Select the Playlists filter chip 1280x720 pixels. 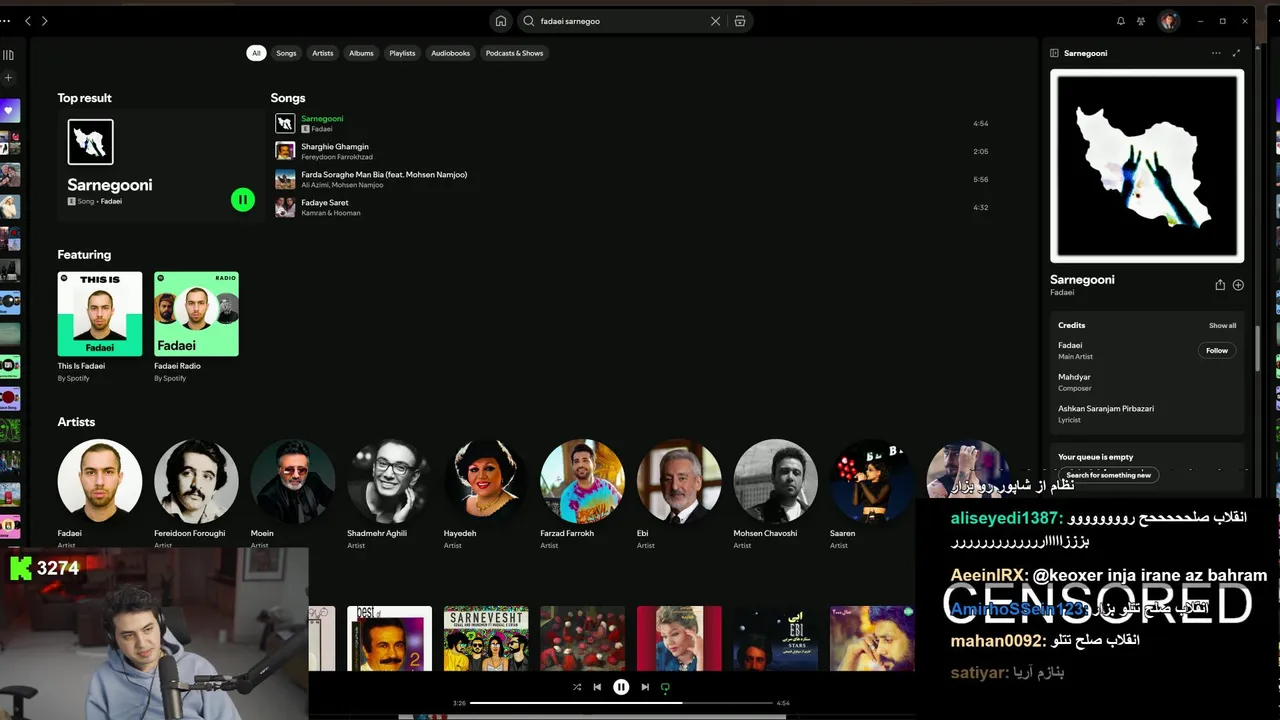tap(402, 53)
